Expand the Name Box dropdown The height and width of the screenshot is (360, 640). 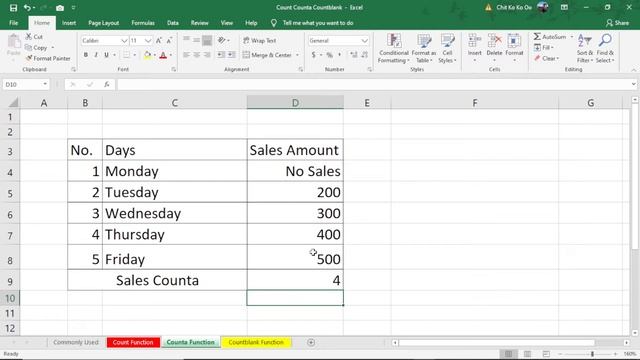click(x=45, y=84)
